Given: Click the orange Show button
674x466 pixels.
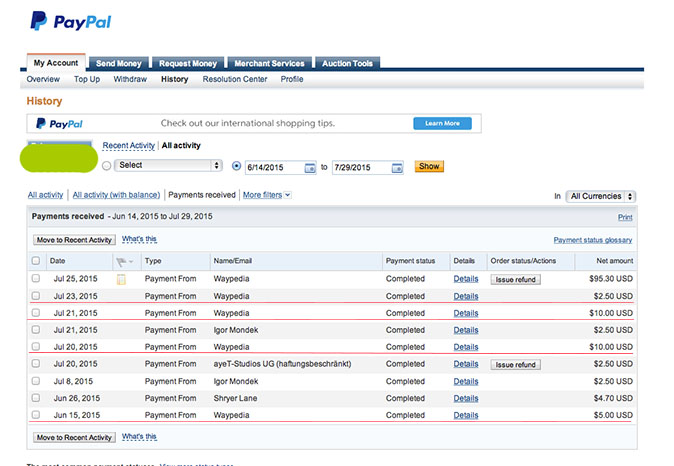Looking at the screenshot, I should (429, 166).
